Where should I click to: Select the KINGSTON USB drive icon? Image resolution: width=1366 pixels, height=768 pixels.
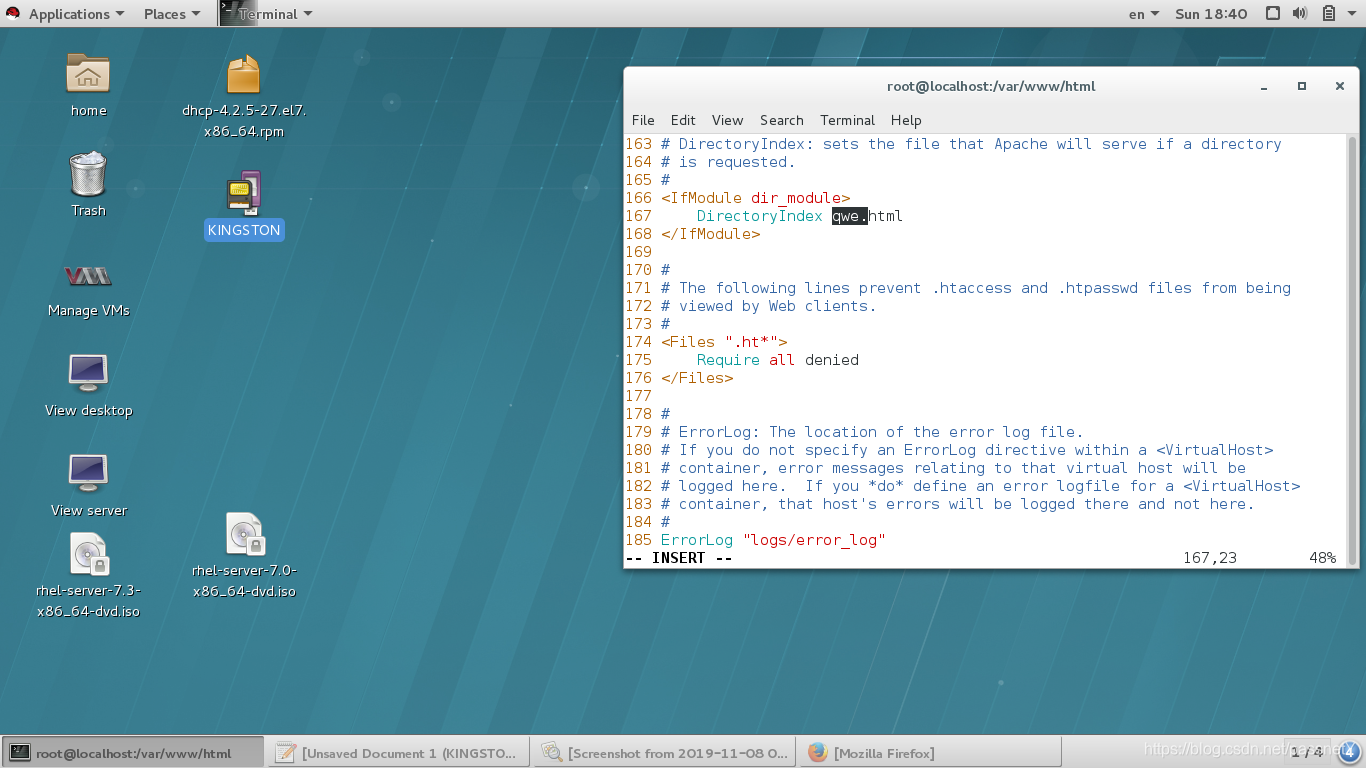[244, 192]
